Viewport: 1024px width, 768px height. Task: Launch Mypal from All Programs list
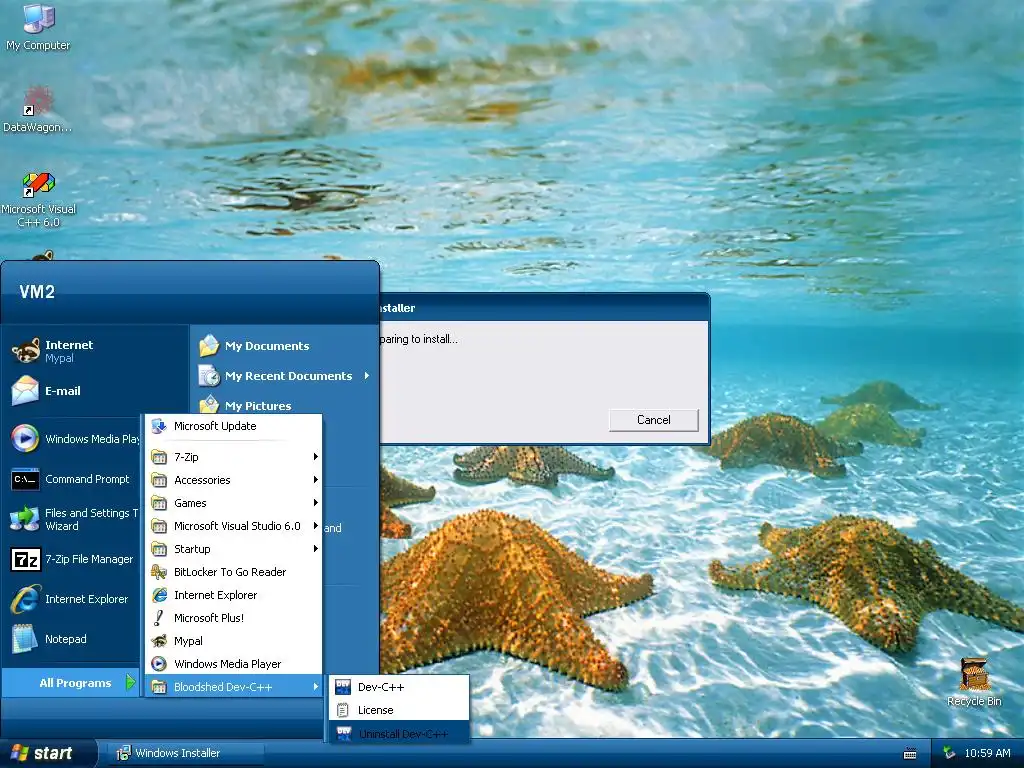pyautogui.click(x=234, y=641)
